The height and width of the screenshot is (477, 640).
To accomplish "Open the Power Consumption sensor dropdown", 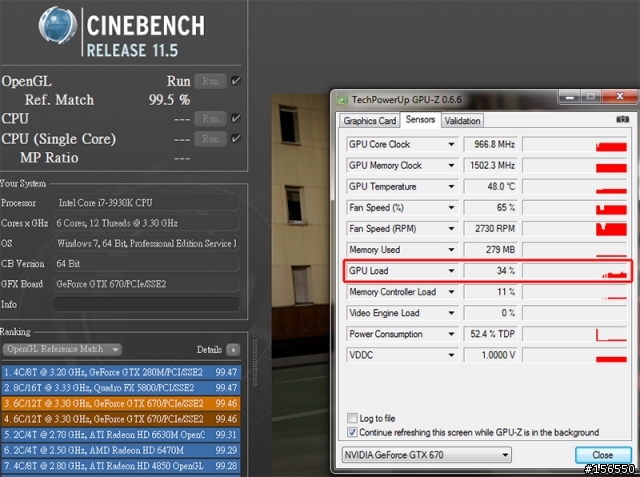I will 451,334.
